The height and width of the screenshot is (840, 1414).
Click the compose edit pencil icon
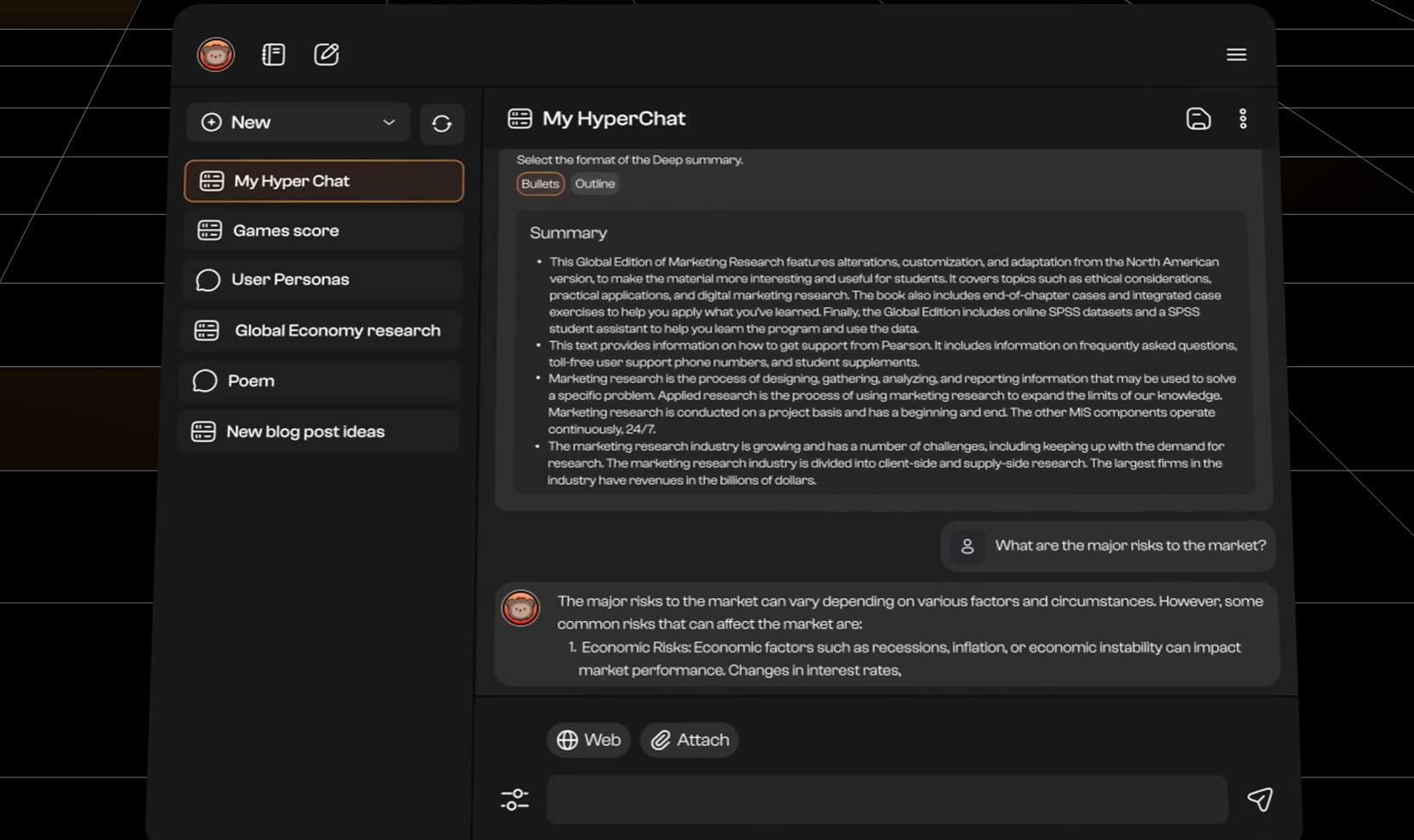click(326, 55)
